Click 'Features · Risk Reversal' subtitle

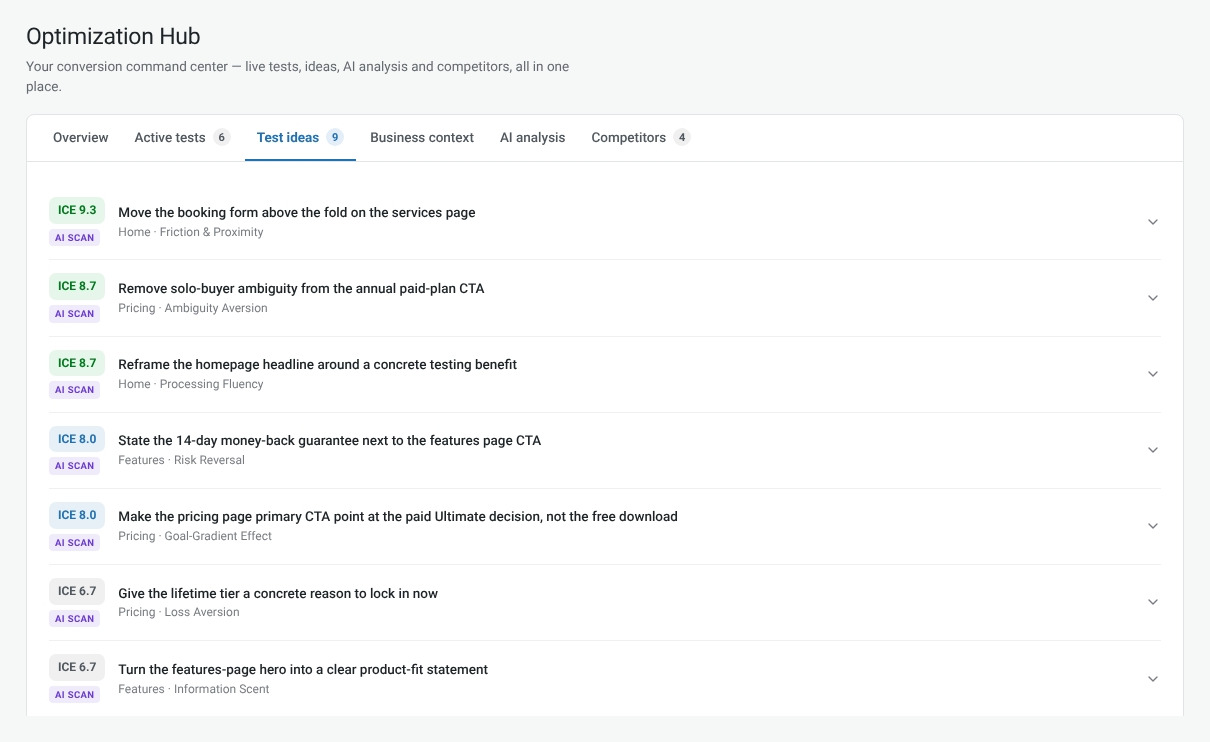(x=181, y=460)
